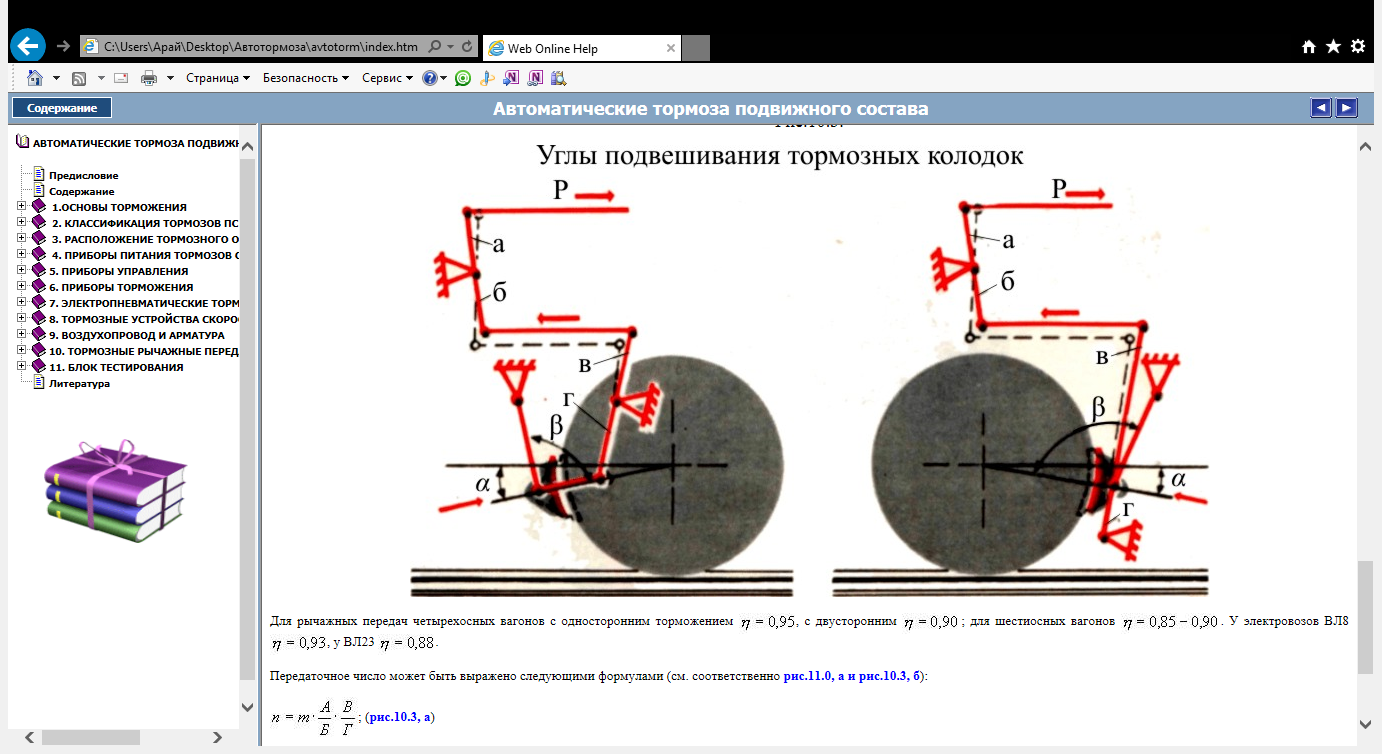
Task: Select 9. ВОЗДУХОПРОВОД И АРМАТУРА label
Action: (x=137, y=335)
